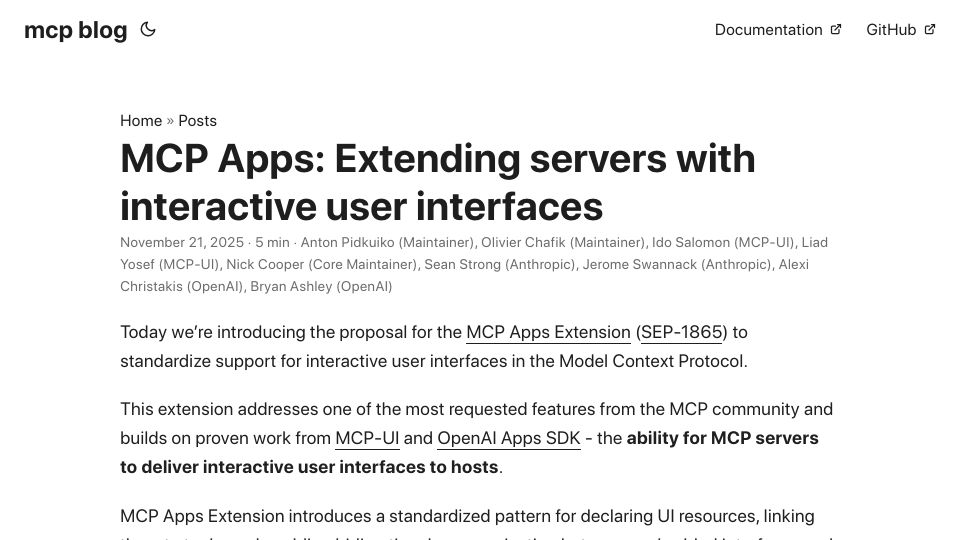Follow the MCP-UI link in the paragraph

(x=367, y=438)
